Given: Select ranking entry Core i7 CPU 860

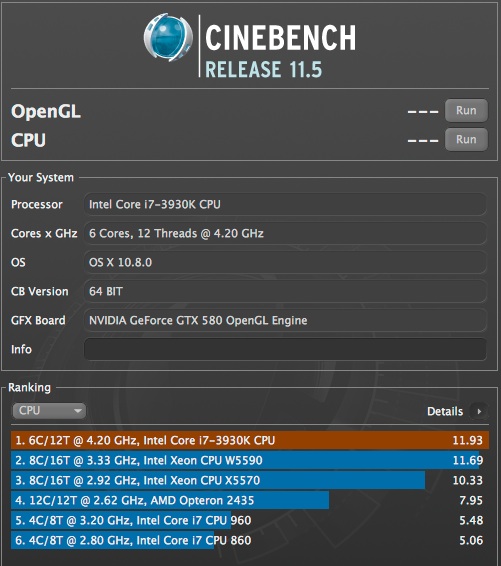Looking at the screenshot, I should tap(250, 540).
